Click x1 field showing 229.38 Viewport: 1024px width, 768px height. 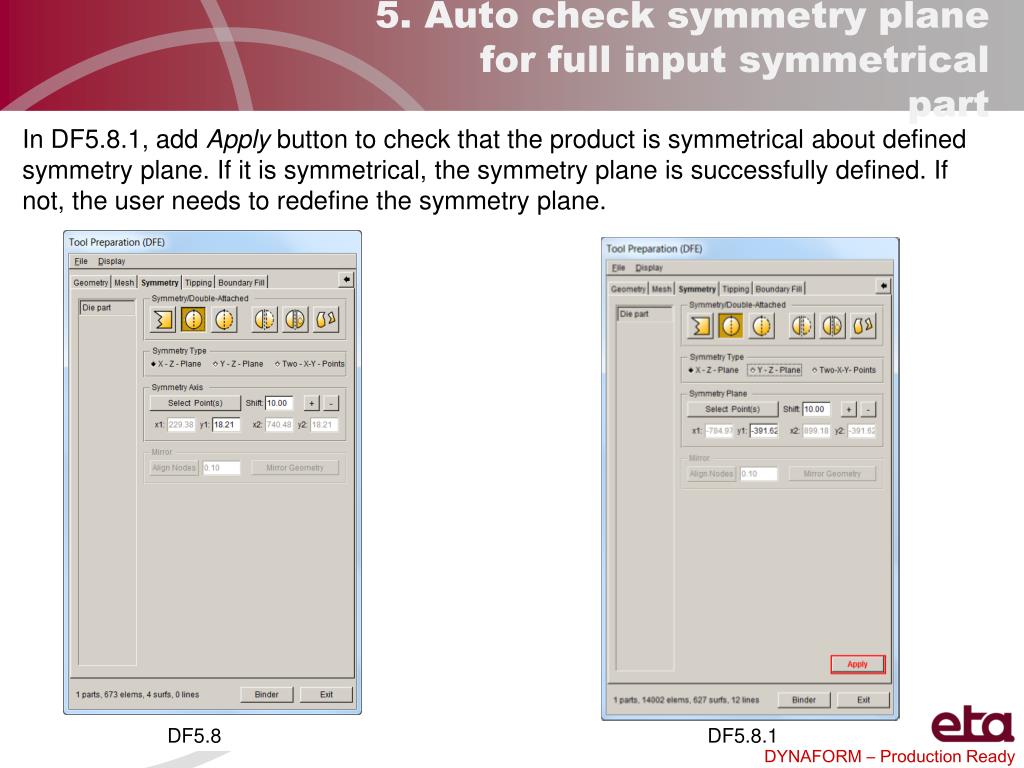pos(181,424)
